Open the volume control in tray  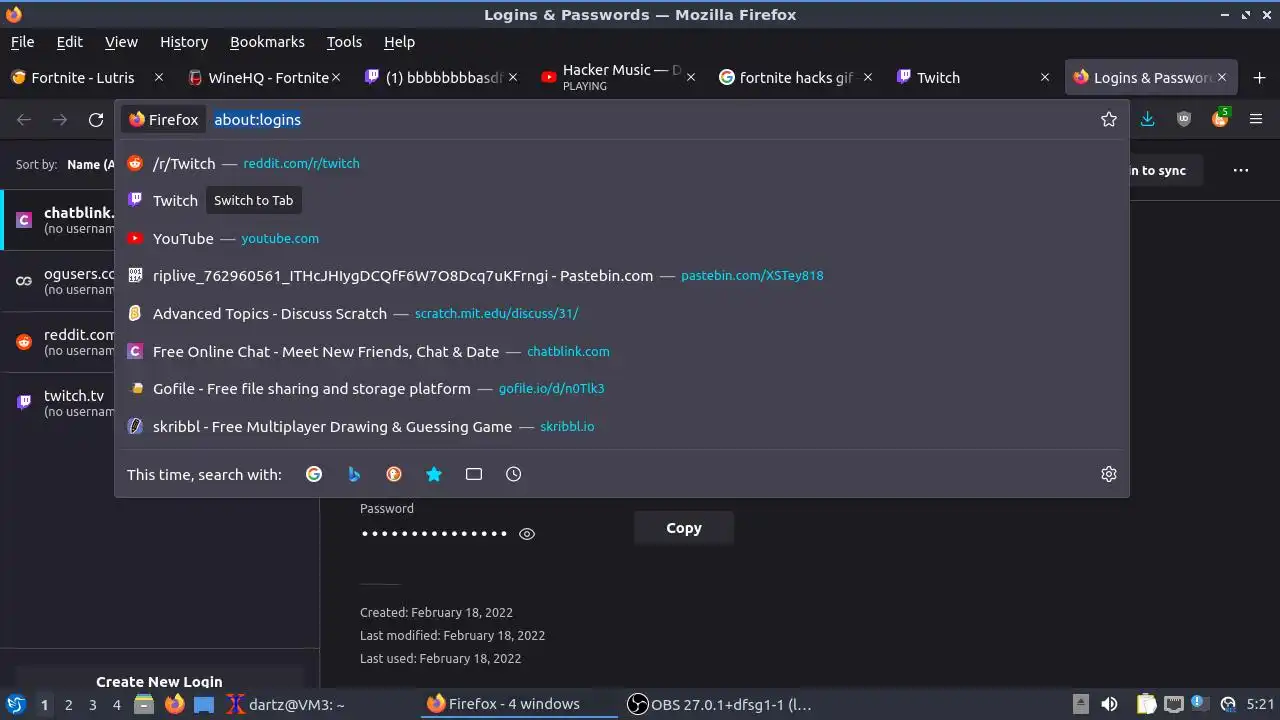click(1109, 704)
